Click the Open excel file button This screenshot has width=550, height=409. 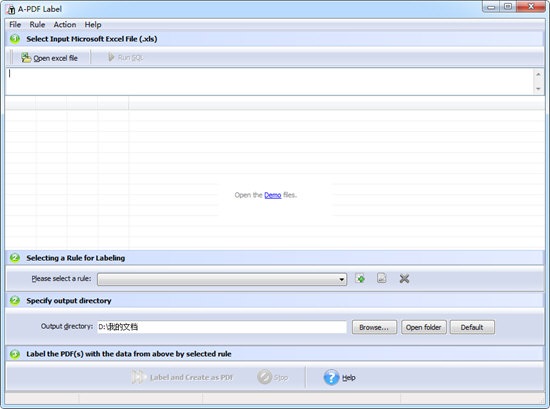[49, 58]
